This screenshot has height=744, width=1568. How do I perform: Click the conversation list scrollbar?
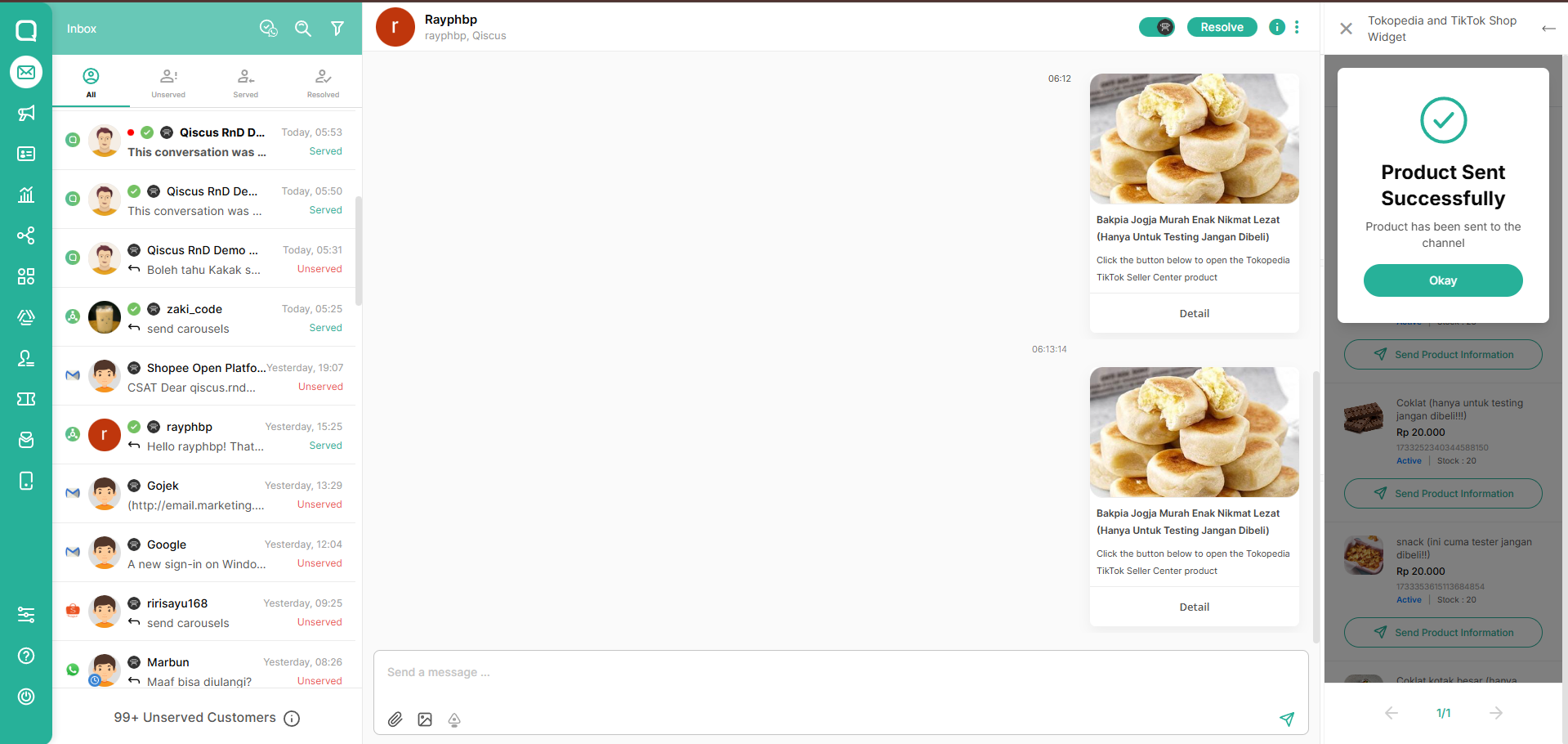pos(359,249)
